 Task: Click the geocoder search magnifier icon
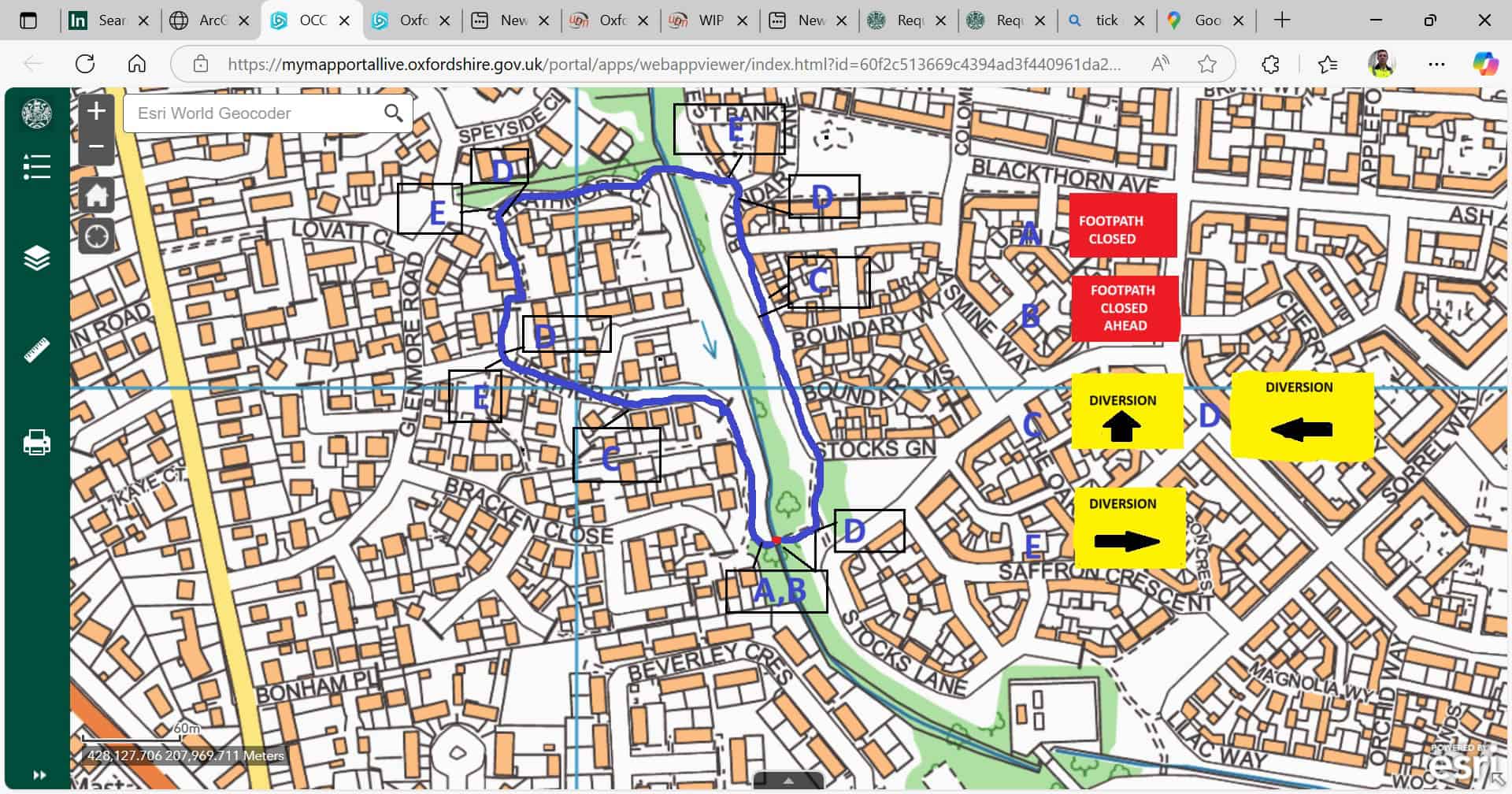coord(393,113)
